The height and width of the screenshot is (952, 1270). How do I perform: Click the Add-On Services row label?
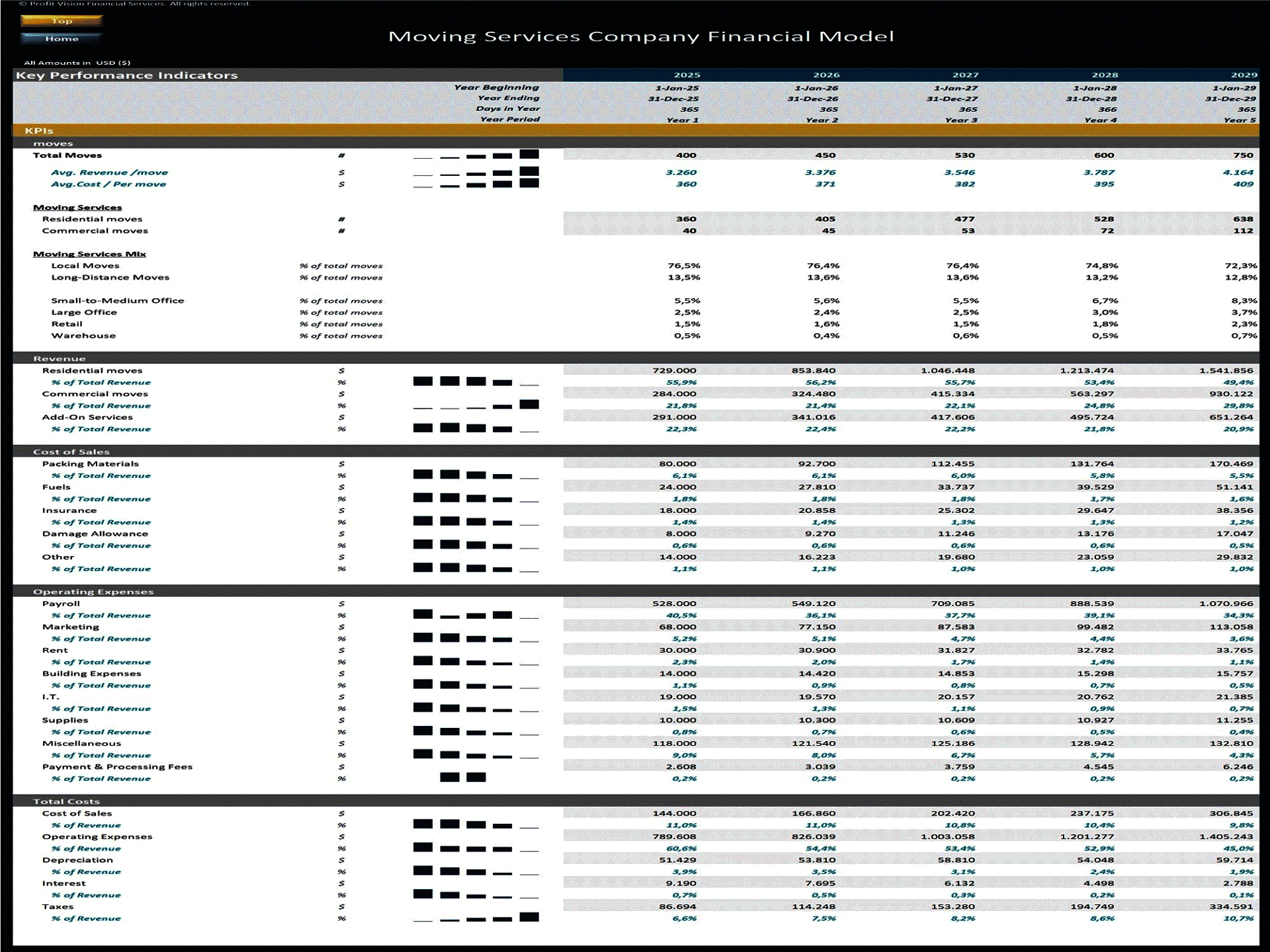pos(87,417)
